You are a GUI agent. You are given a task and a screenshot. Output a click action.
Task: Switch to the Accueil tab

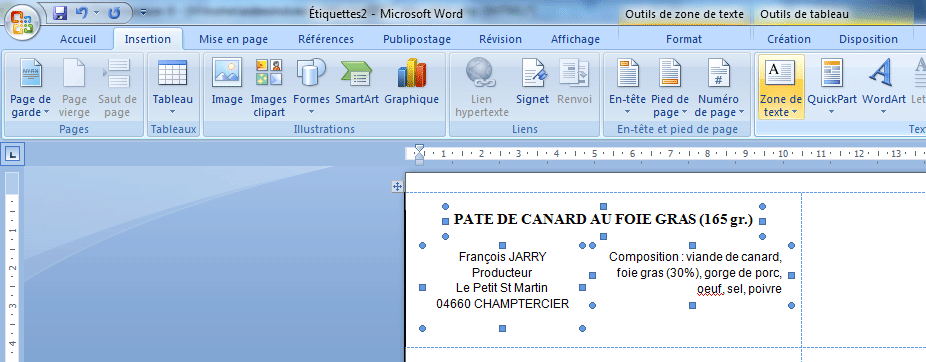pyautogui.click(x=78, y=40)
